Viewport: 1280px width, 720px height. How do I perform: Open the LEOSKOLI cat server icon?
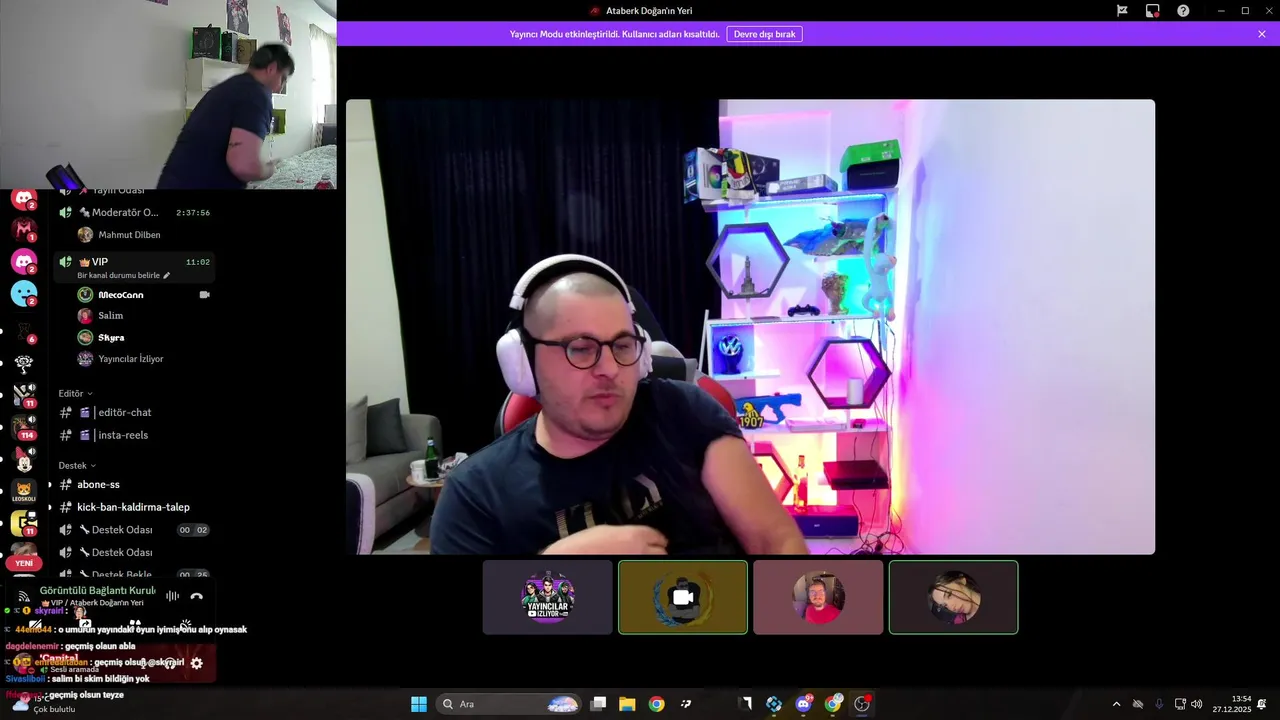24,491
